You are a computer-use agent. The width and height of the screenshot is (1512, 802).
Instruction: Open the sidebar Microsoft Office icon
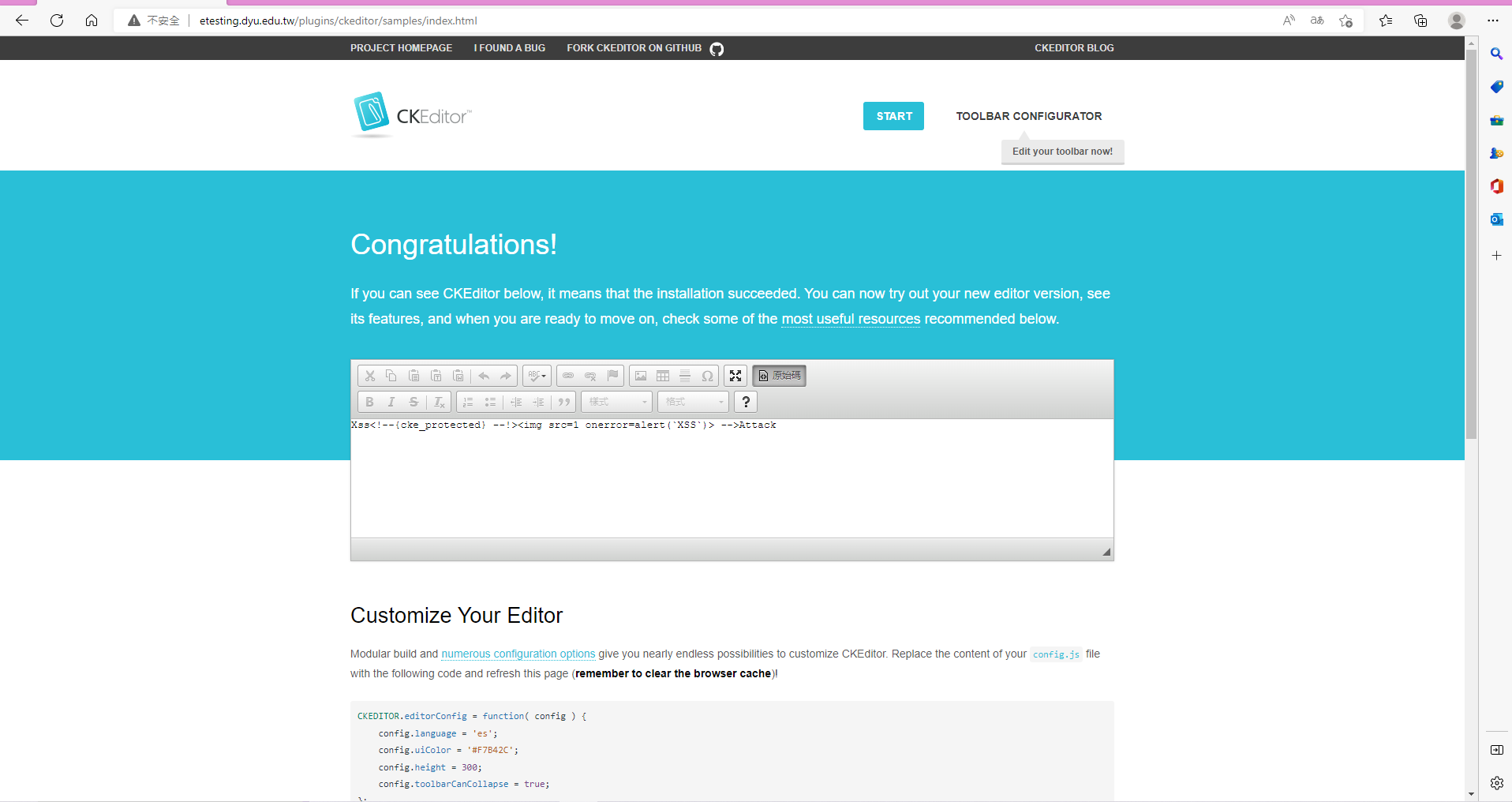1496,186
